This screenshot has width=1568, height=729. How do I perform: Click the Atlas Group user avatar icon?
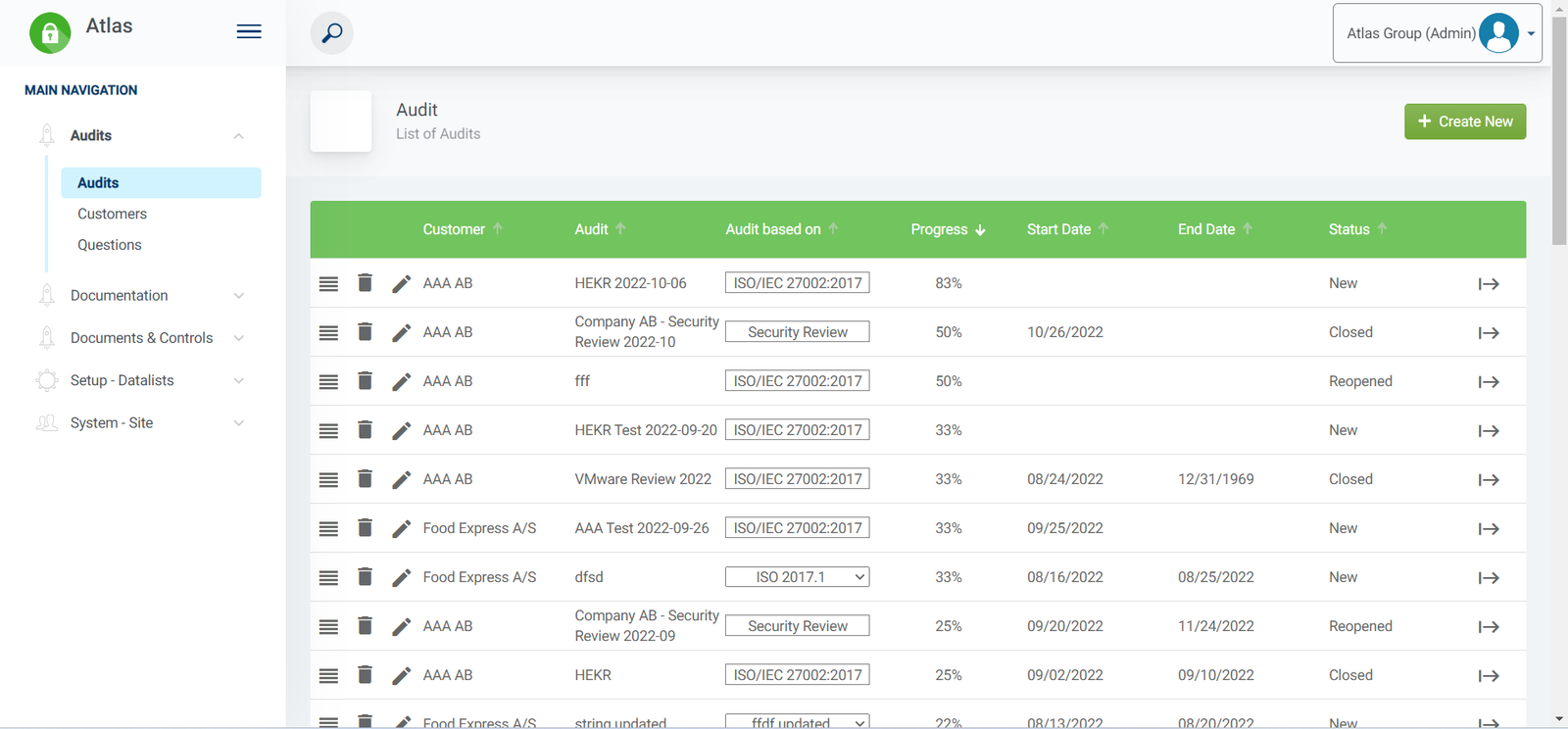[1498, 33]
